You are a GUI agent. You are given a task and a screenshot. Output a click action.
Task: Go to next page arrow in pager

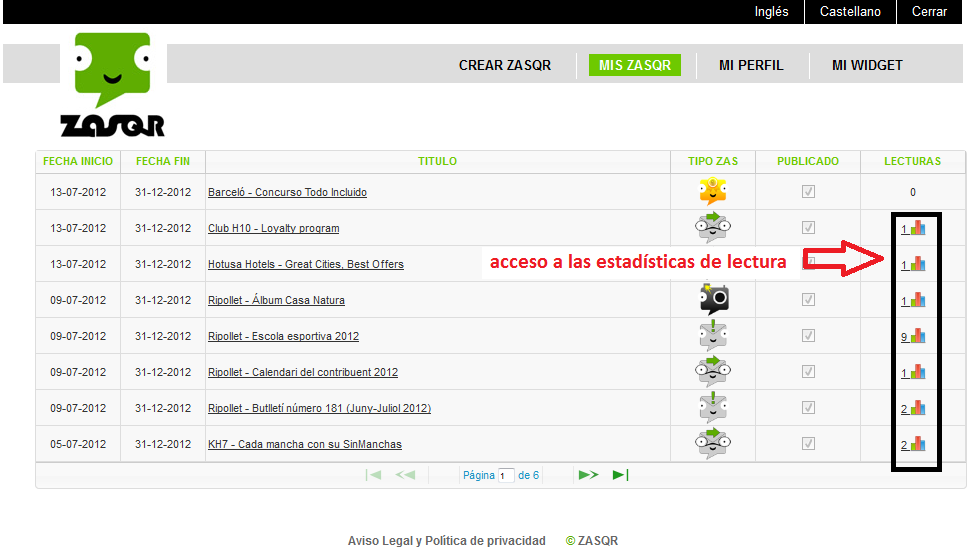588,475
